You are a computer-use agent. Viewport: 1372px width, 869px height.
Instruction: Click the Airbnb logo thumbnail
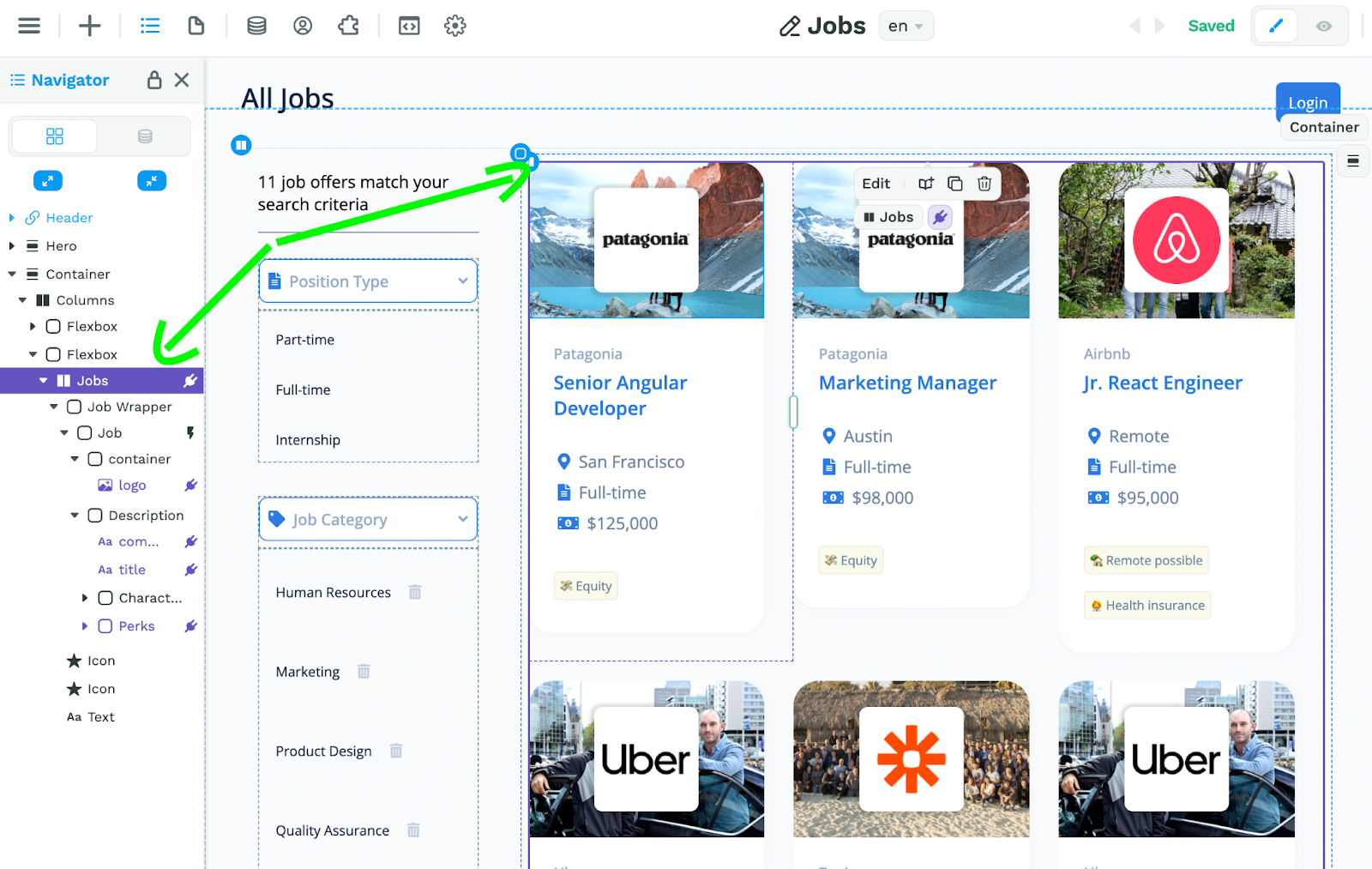coord(1176,241)
